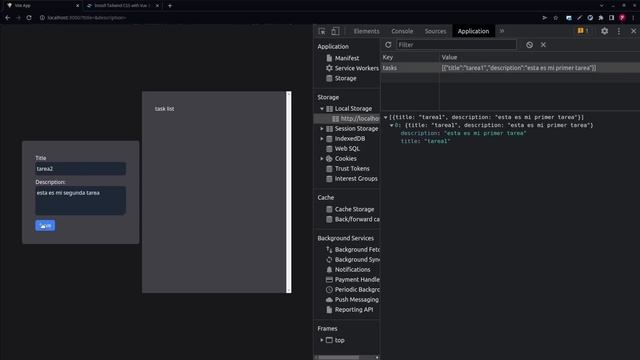Viewport: 640px width, 360px height.
Task: Activate the inspect element picker icon
Action: [x=322, y=31]
